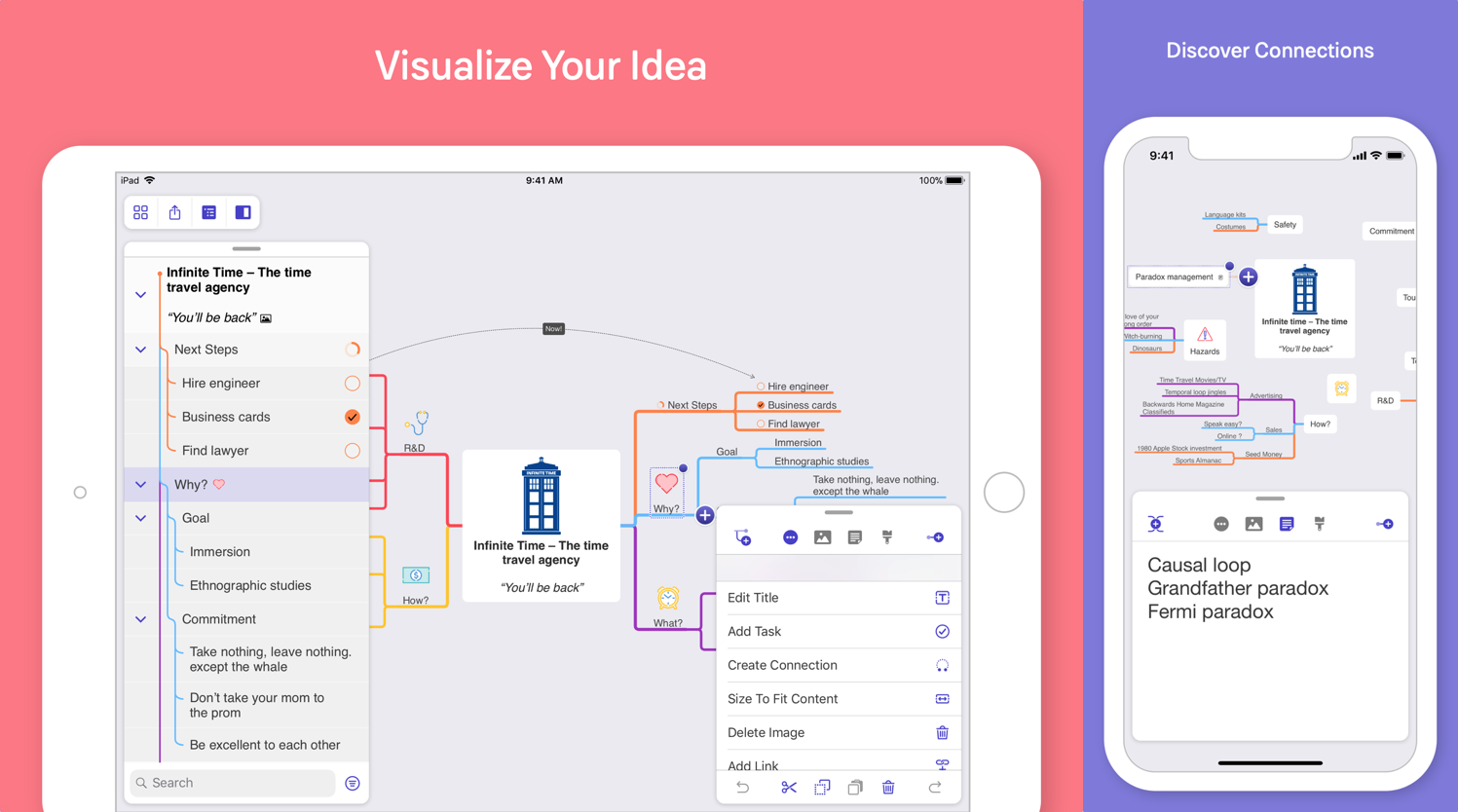Click the Search field in the outline panel

(231, 782)
